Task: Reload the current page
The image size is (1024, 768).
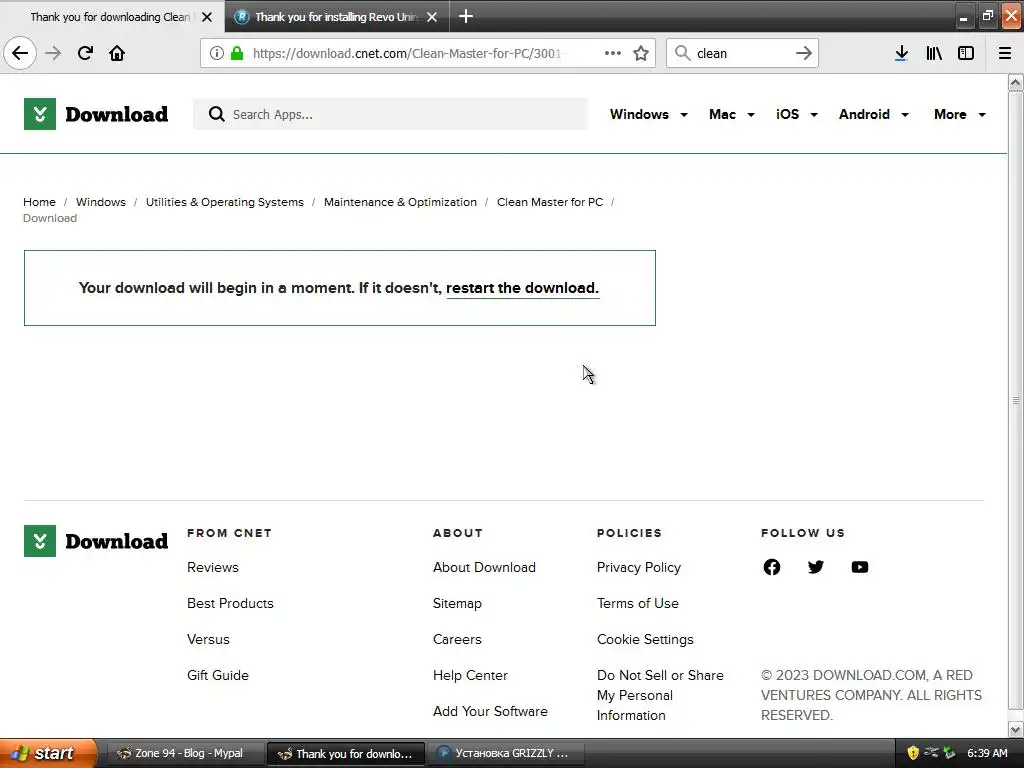Action: click(x=85, y=53)
